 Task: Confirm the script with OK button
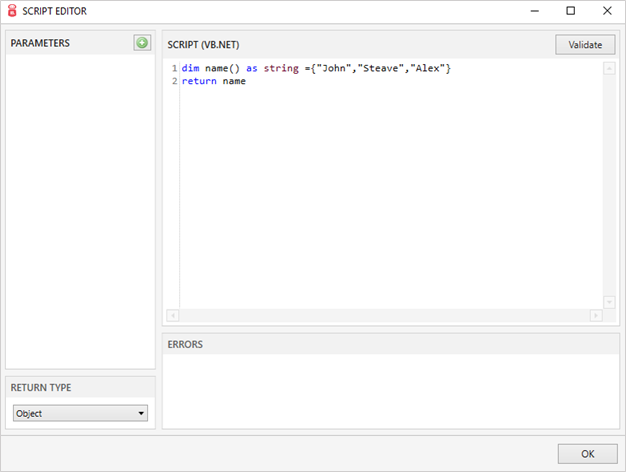[587, 454]
